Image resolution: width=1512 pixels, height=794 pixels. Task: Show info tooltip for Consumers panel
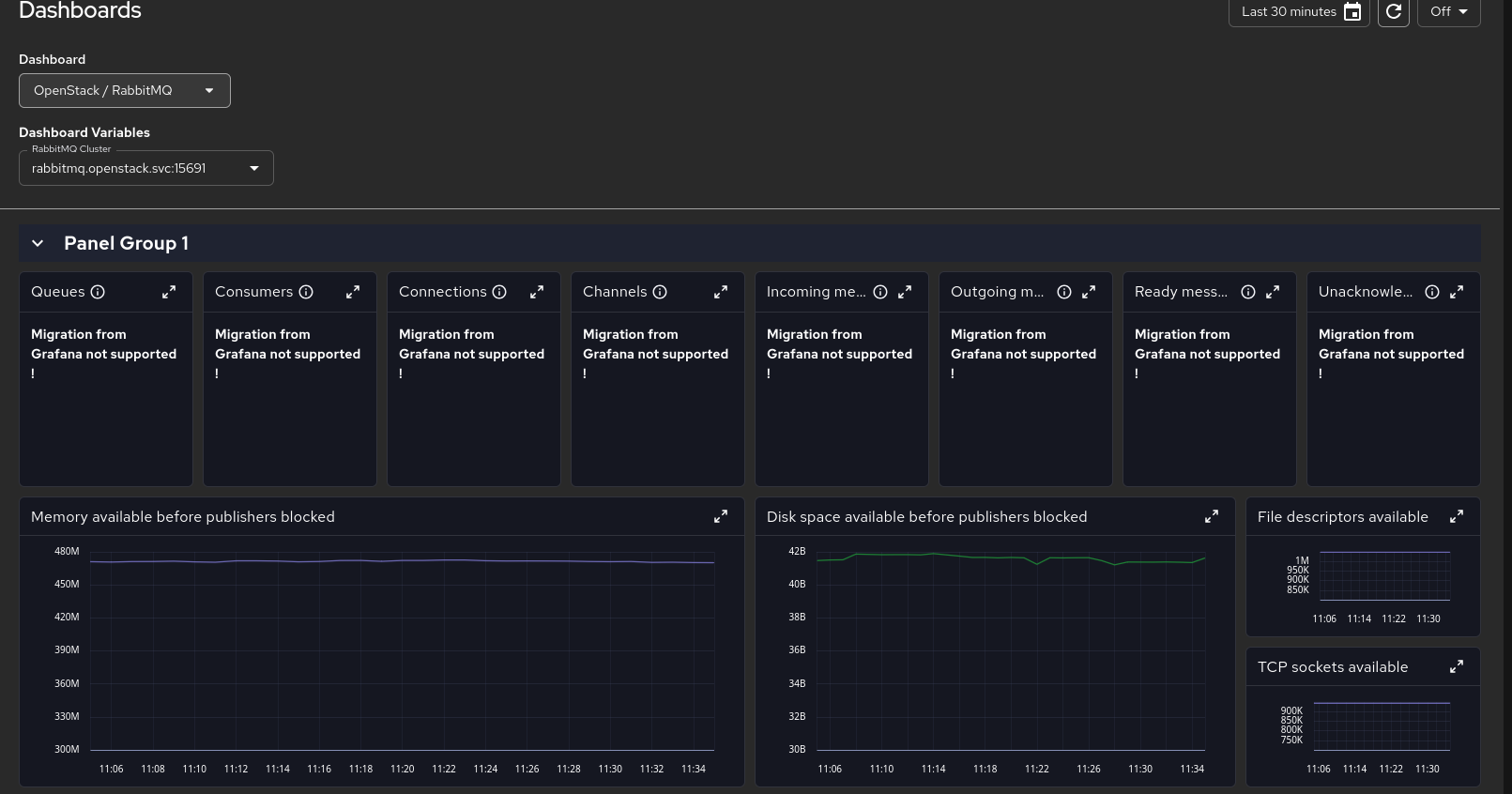(x=306, y=292)
